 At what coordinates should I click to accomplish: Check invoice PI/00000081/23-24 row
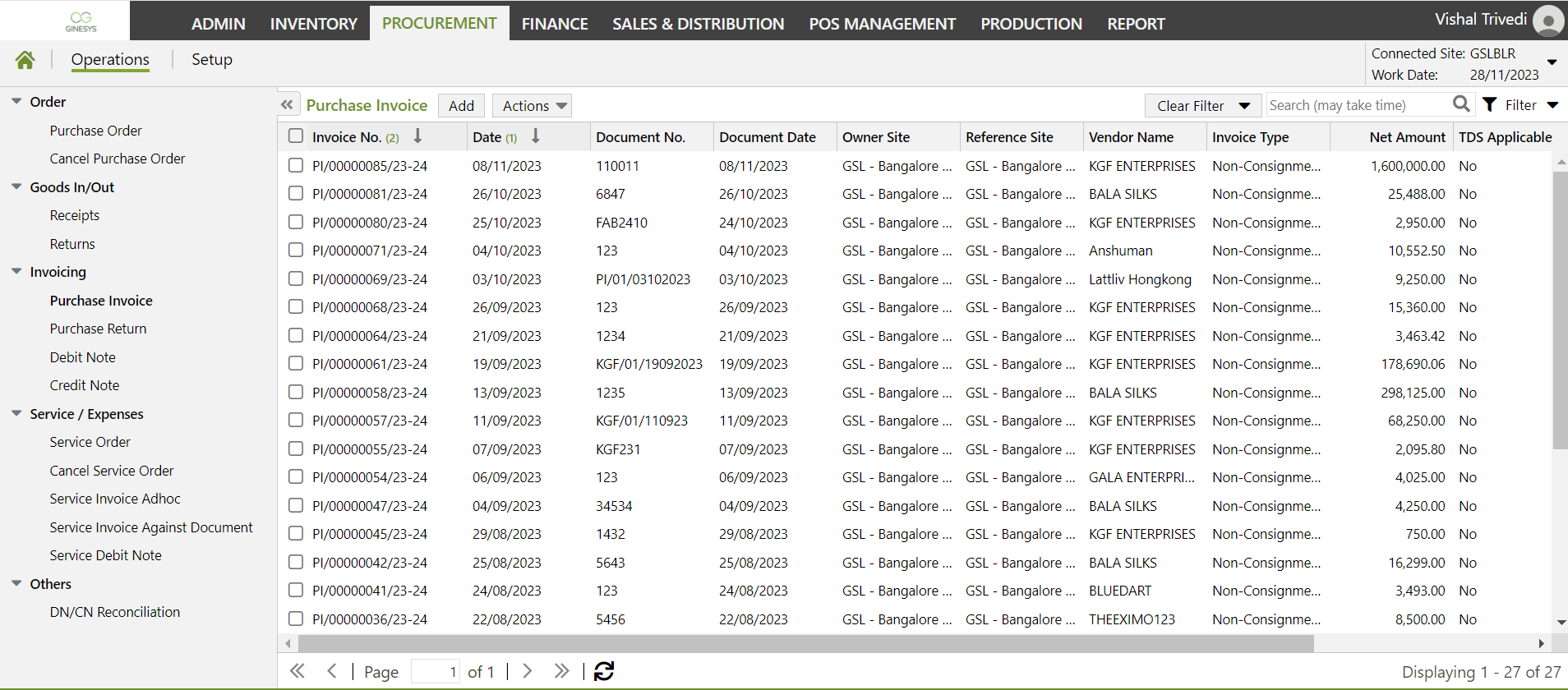coord(296,194)
